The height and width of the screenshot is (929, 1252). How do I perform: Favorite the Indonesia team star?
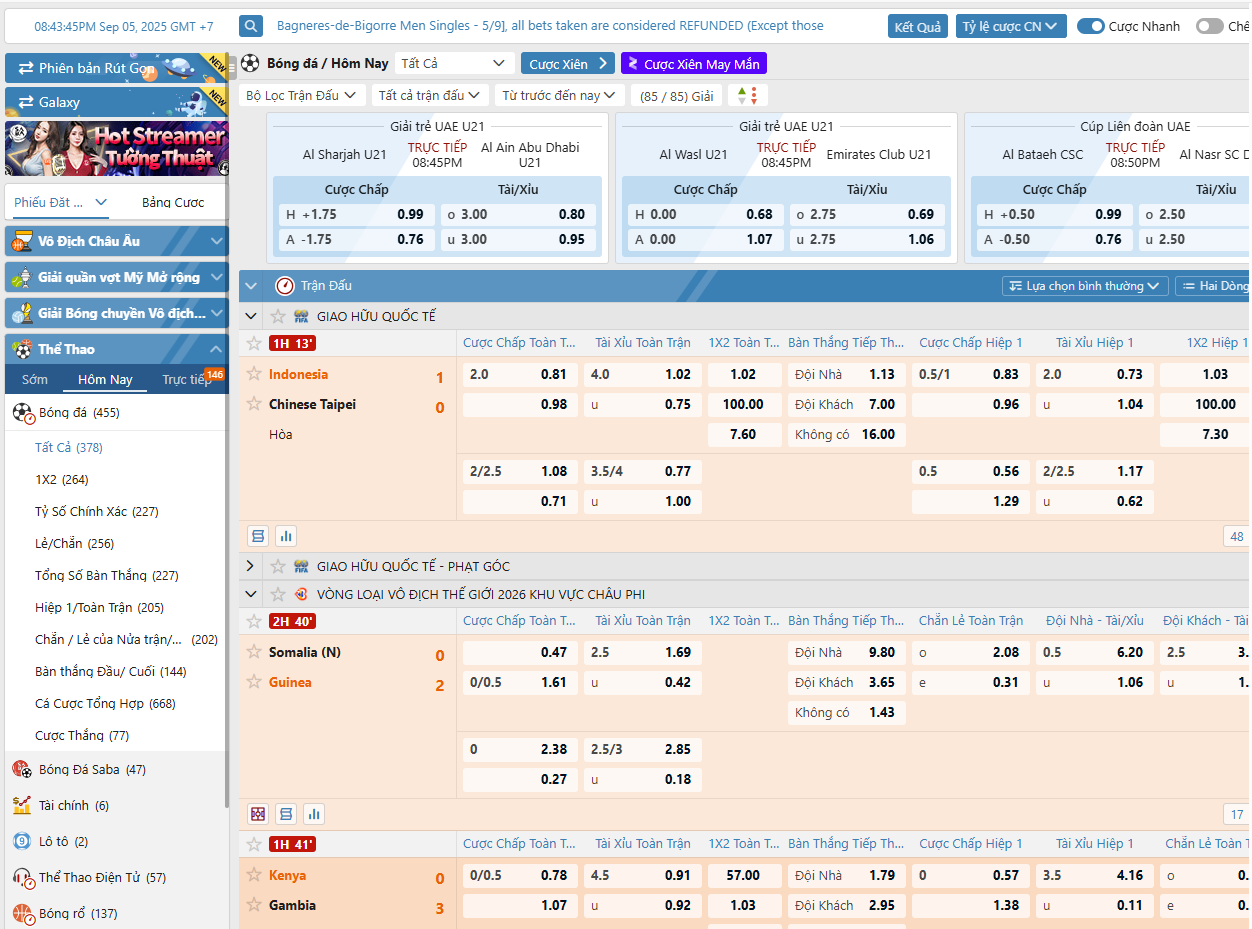tap(254, 374)
